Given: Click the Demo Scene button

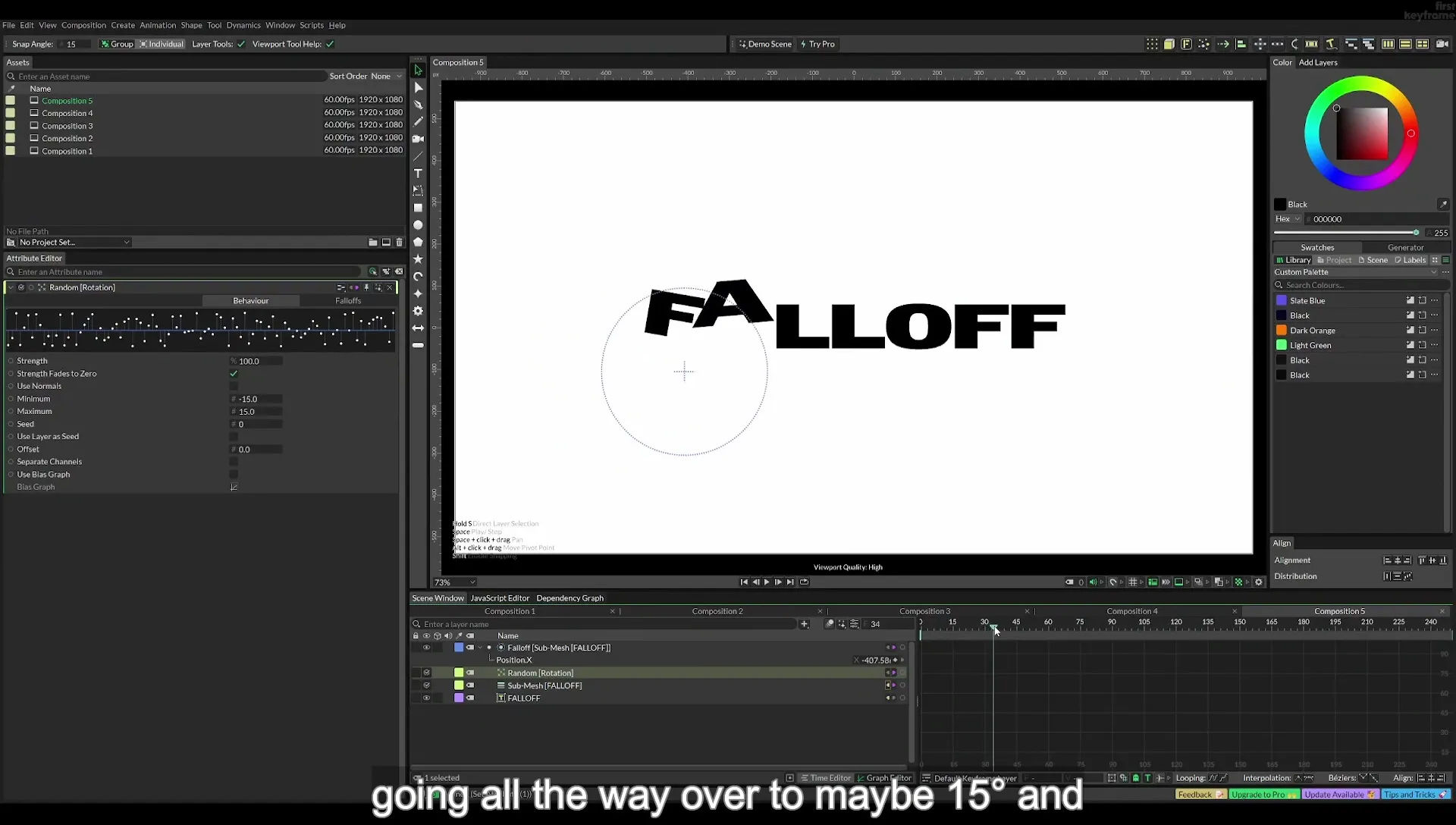Looking at the screenshot, I should [766, 44].
